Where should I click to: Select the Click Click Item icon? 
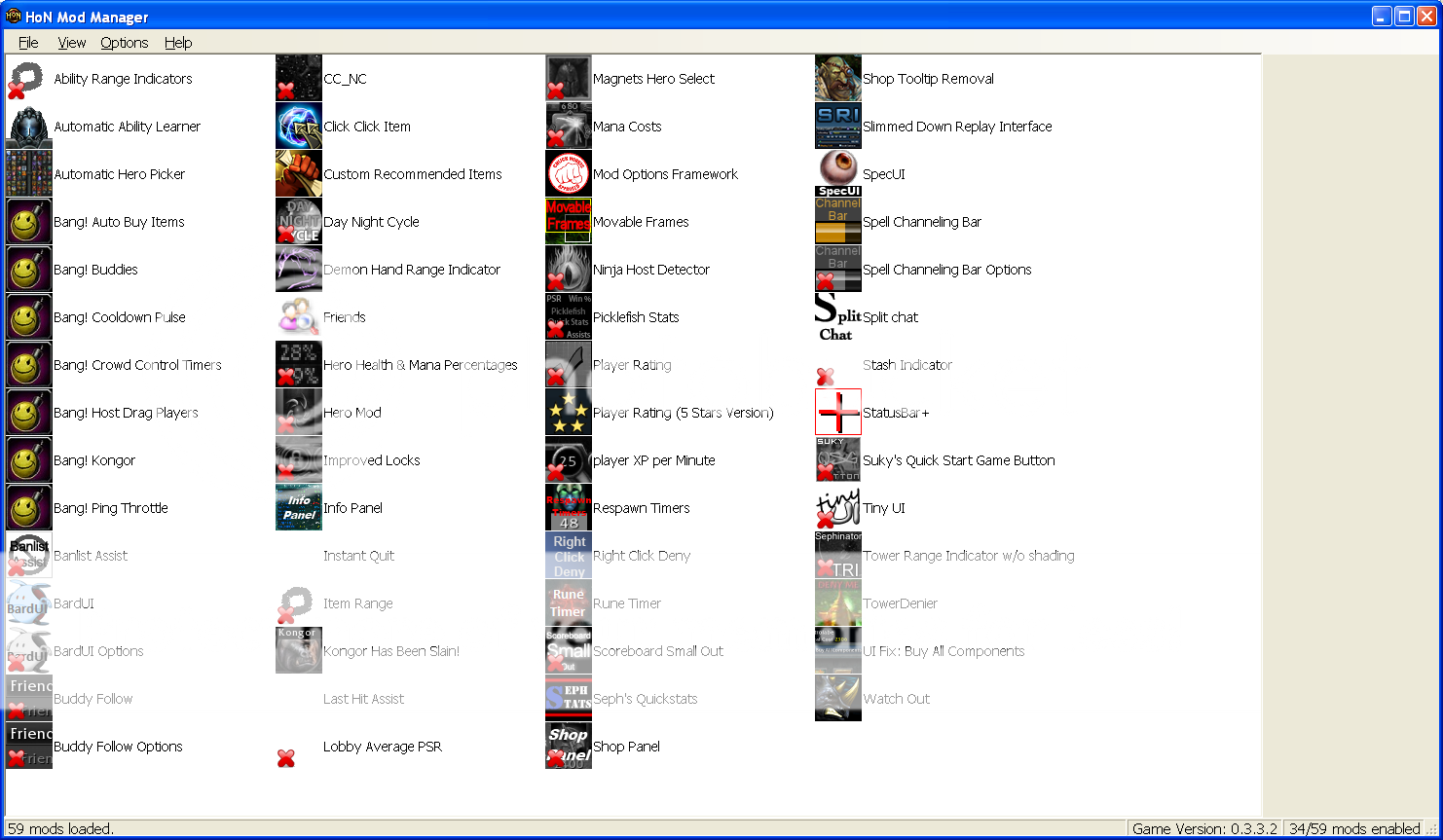[299, 127]
